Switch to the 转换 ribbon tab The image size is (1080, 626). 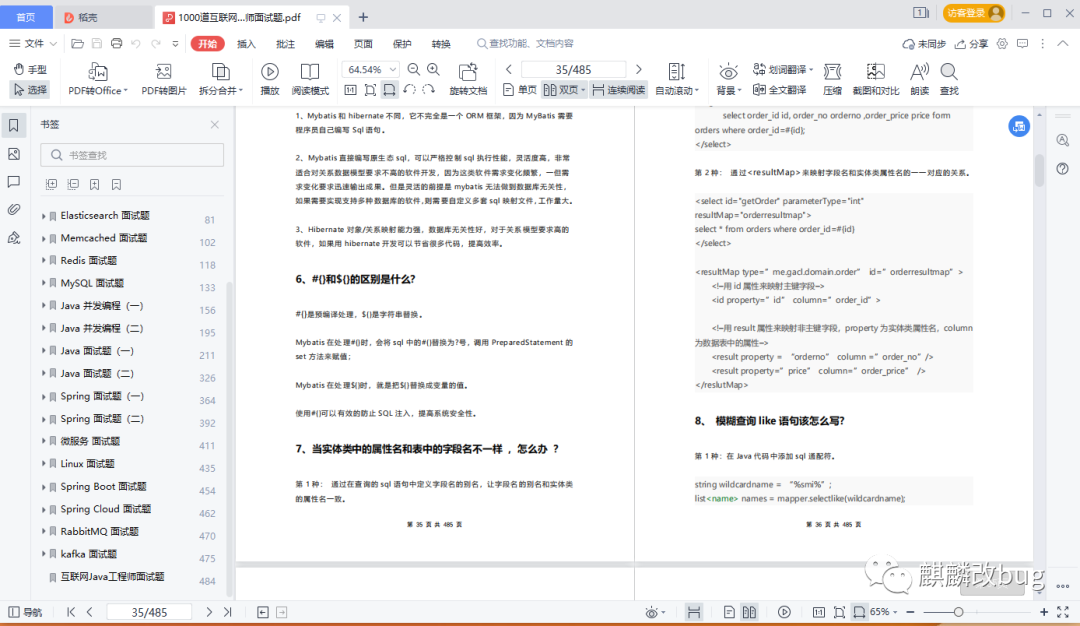click(x=441, y=43)
